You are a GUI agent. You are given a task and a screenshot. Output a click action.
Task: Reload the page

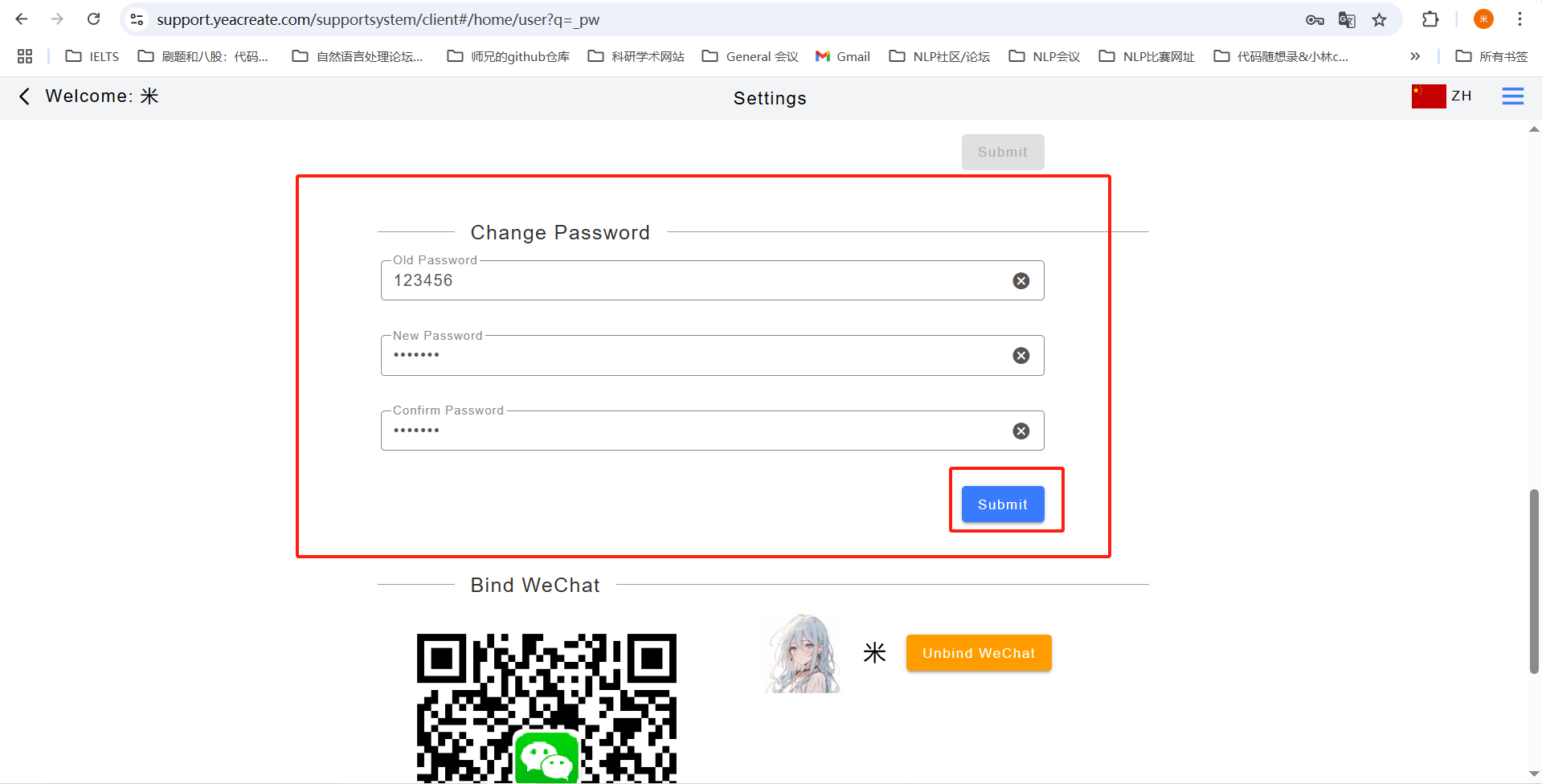(x=94, y=19)
